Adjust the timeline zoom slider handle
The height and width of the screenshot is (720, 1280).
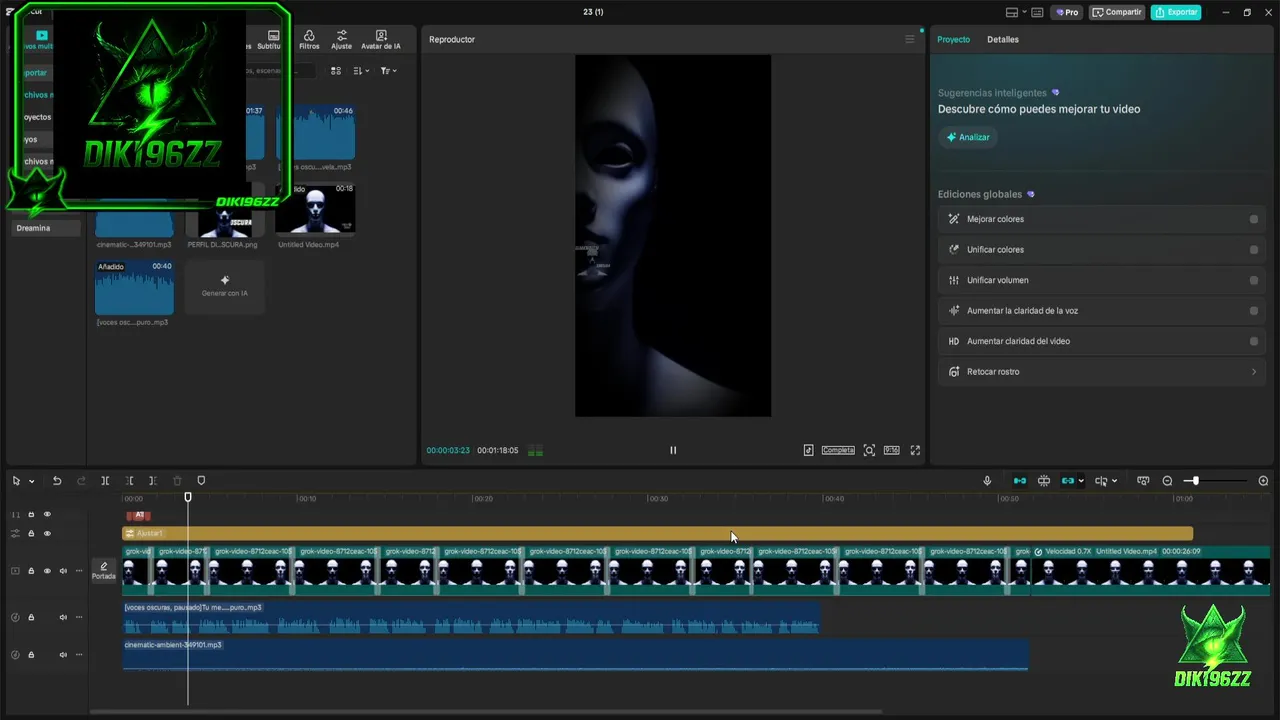point(1194,481)
